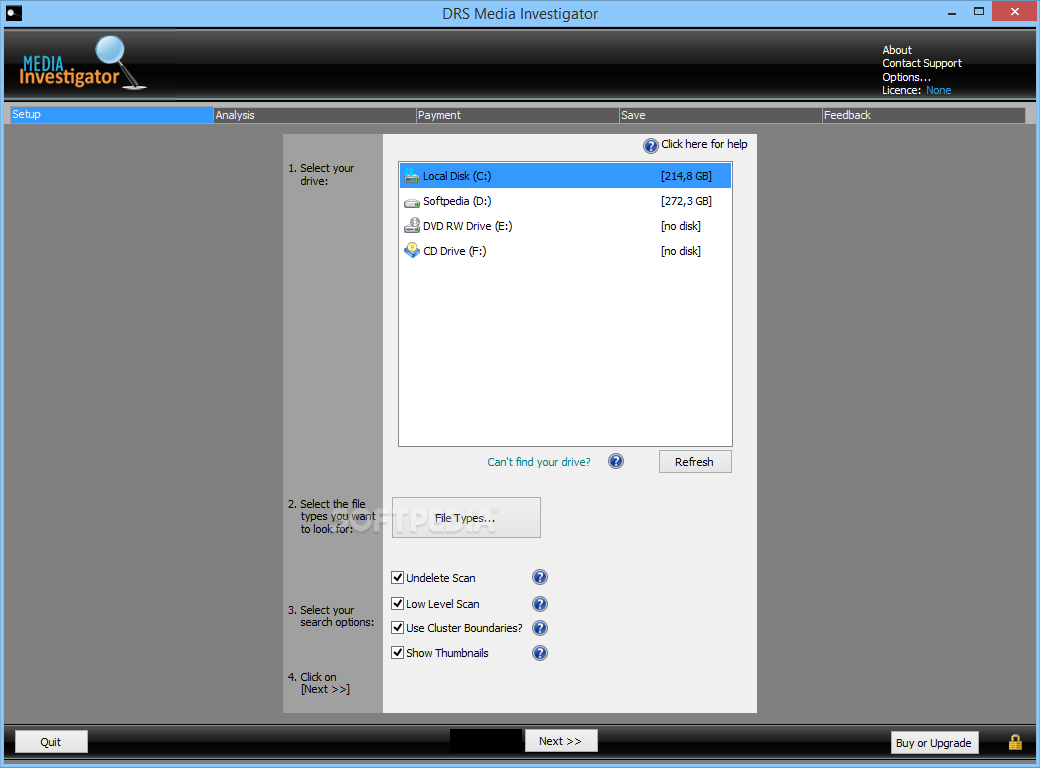Open help for Use Cluster Boundaries option
This screenshot has height=768, width=1040.
[540, 627]
